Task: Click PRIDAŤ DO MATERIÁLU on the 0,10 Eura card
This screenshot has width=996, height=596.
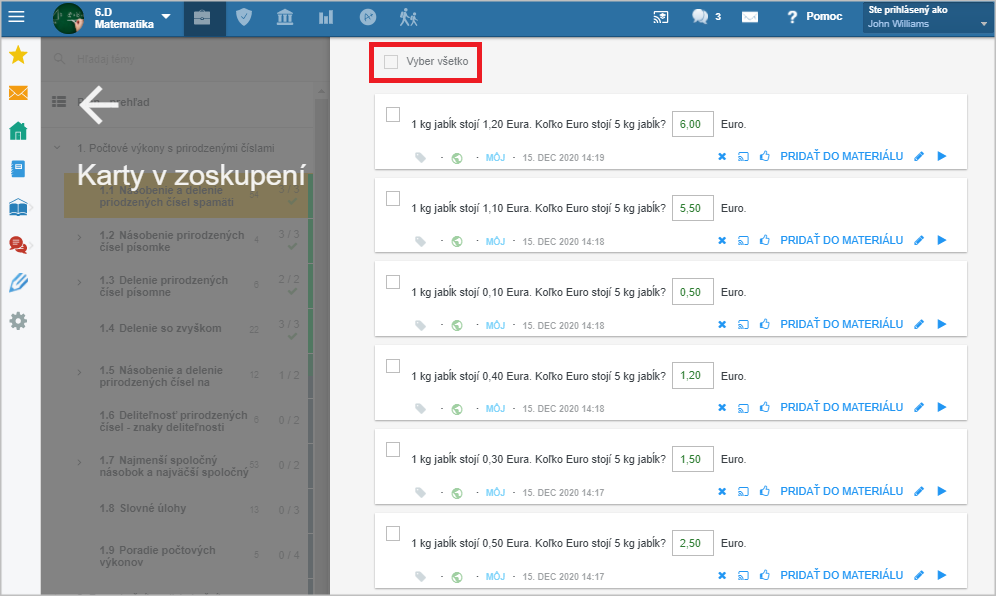Action: (x=841, y=324)
